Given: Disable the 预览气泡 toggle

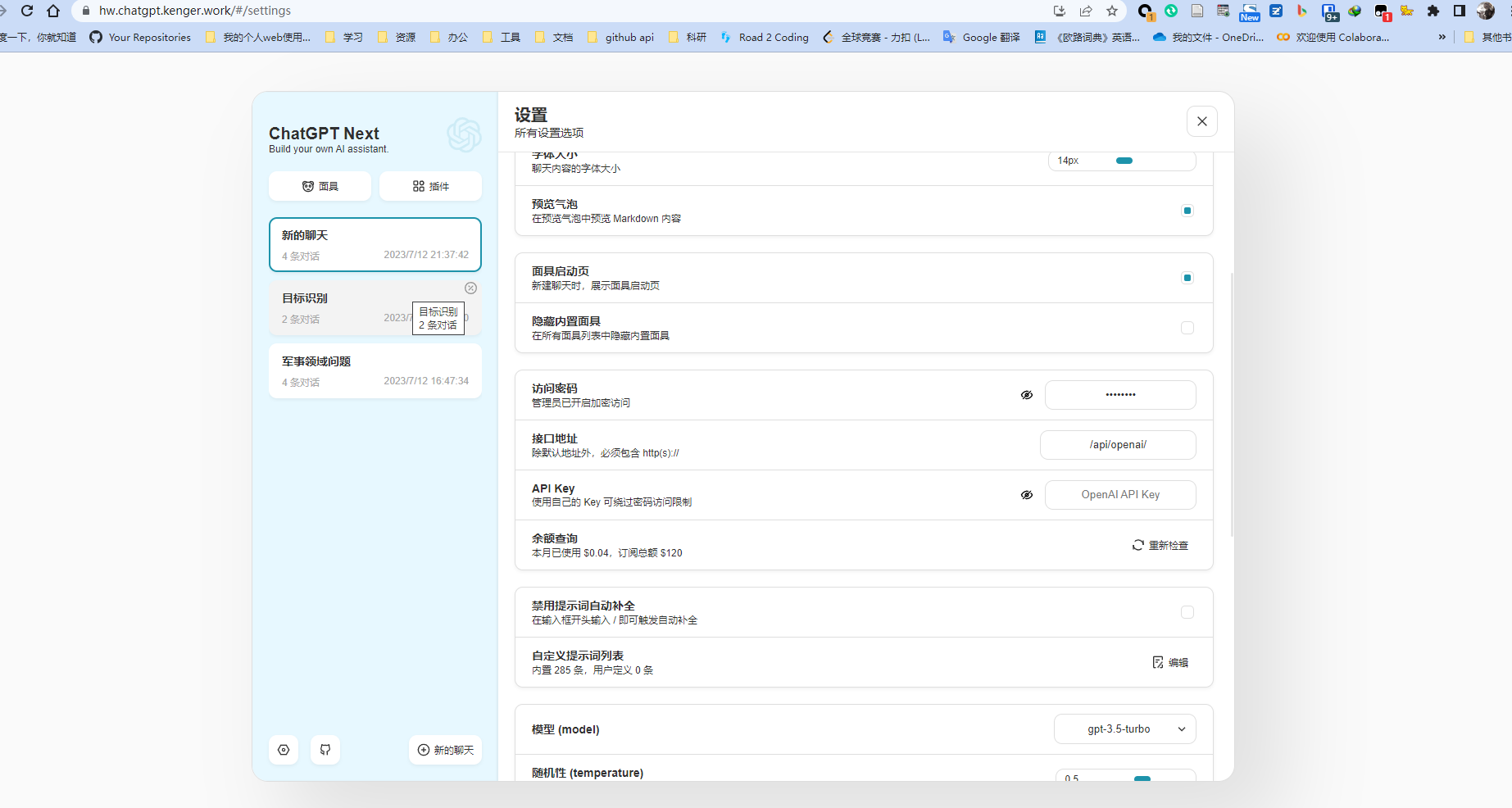Looking at the screenshot, I should [x=1187, y=211].
